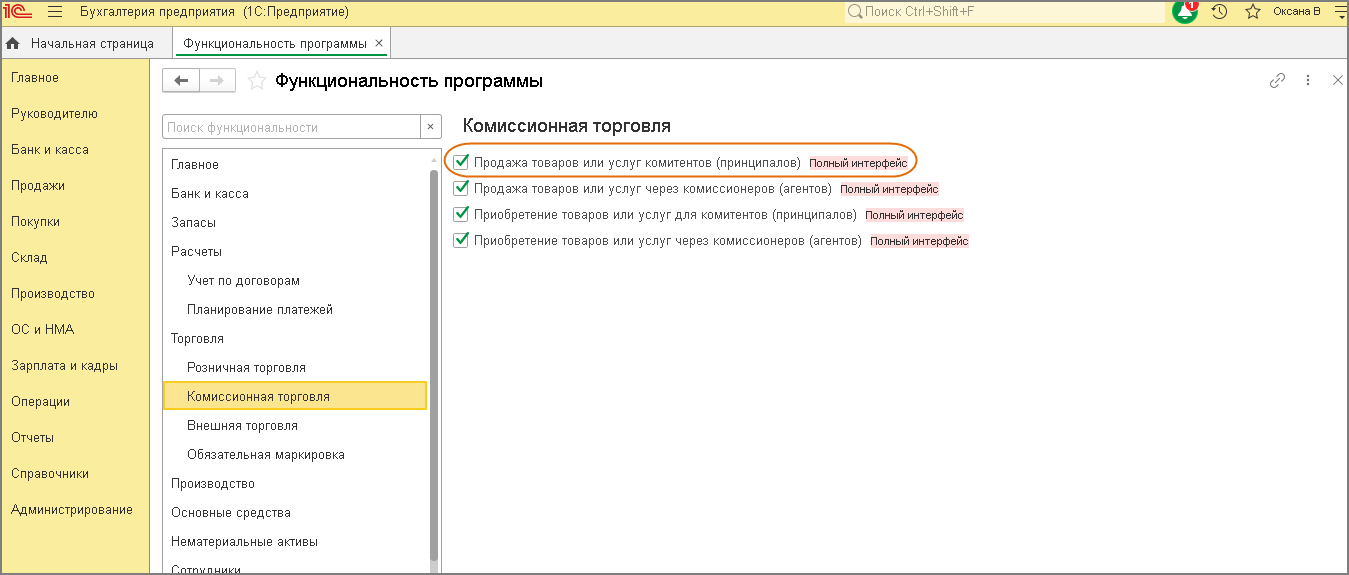Screen dimensions: 1349x575
Task: Open the Продажи section menu
Action: click(x=38, y=185)
